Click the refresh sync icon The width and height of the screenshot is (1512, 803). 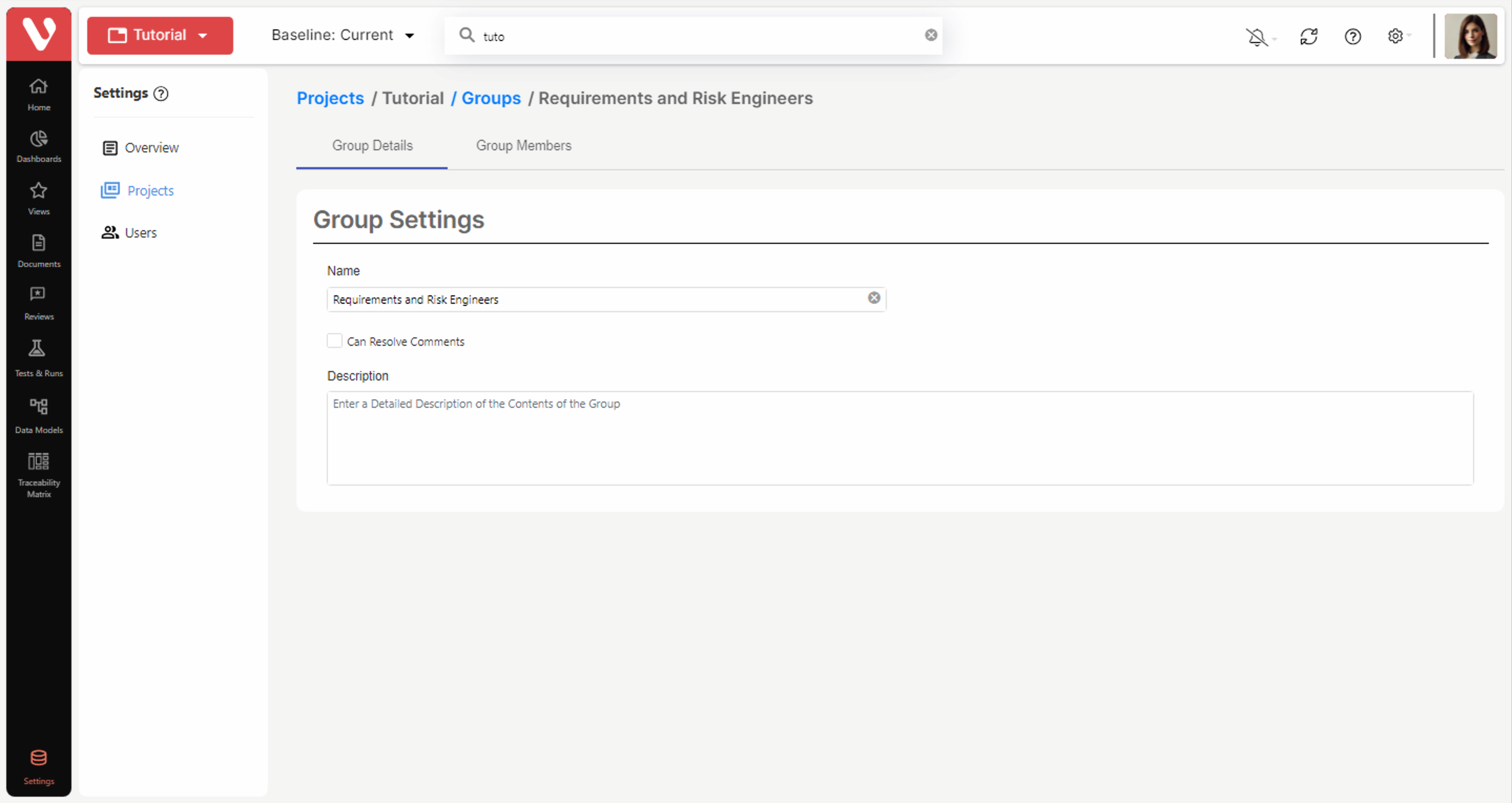1308,36
